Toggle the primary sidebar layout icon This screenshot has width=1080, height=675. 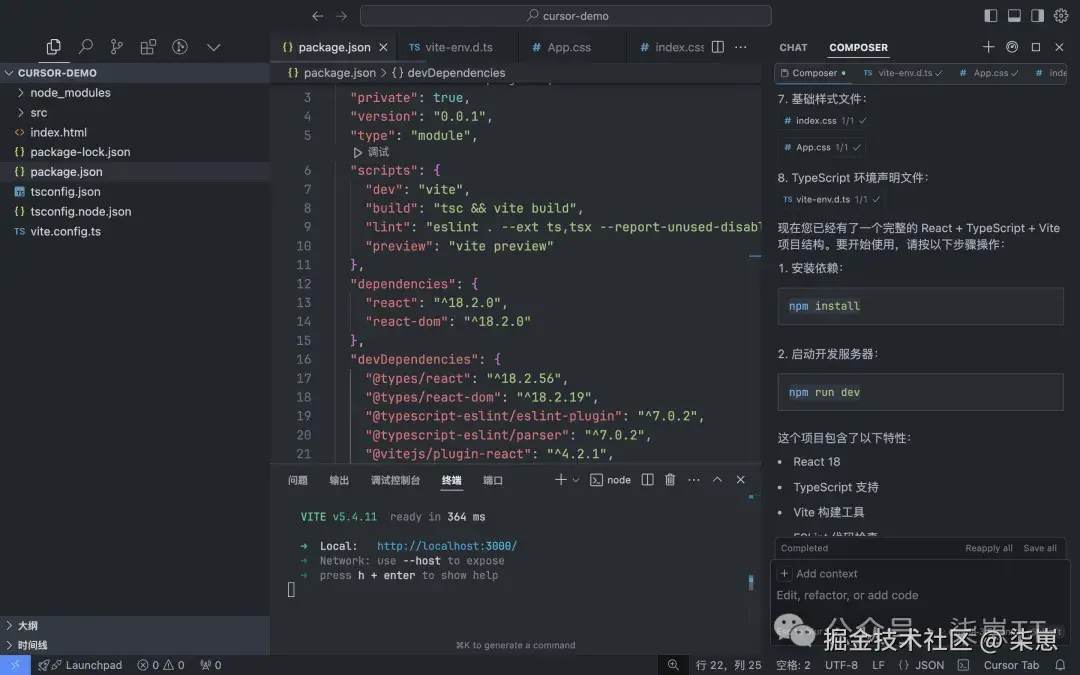pos(990,16)
